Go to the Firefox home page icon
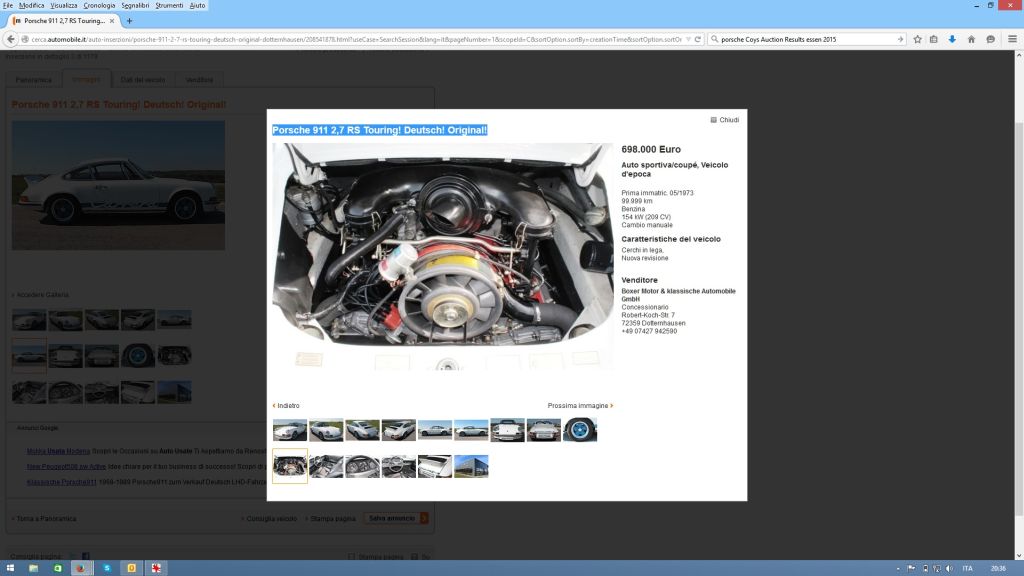This screenshot has height=576, width=1024. (971, 39)
